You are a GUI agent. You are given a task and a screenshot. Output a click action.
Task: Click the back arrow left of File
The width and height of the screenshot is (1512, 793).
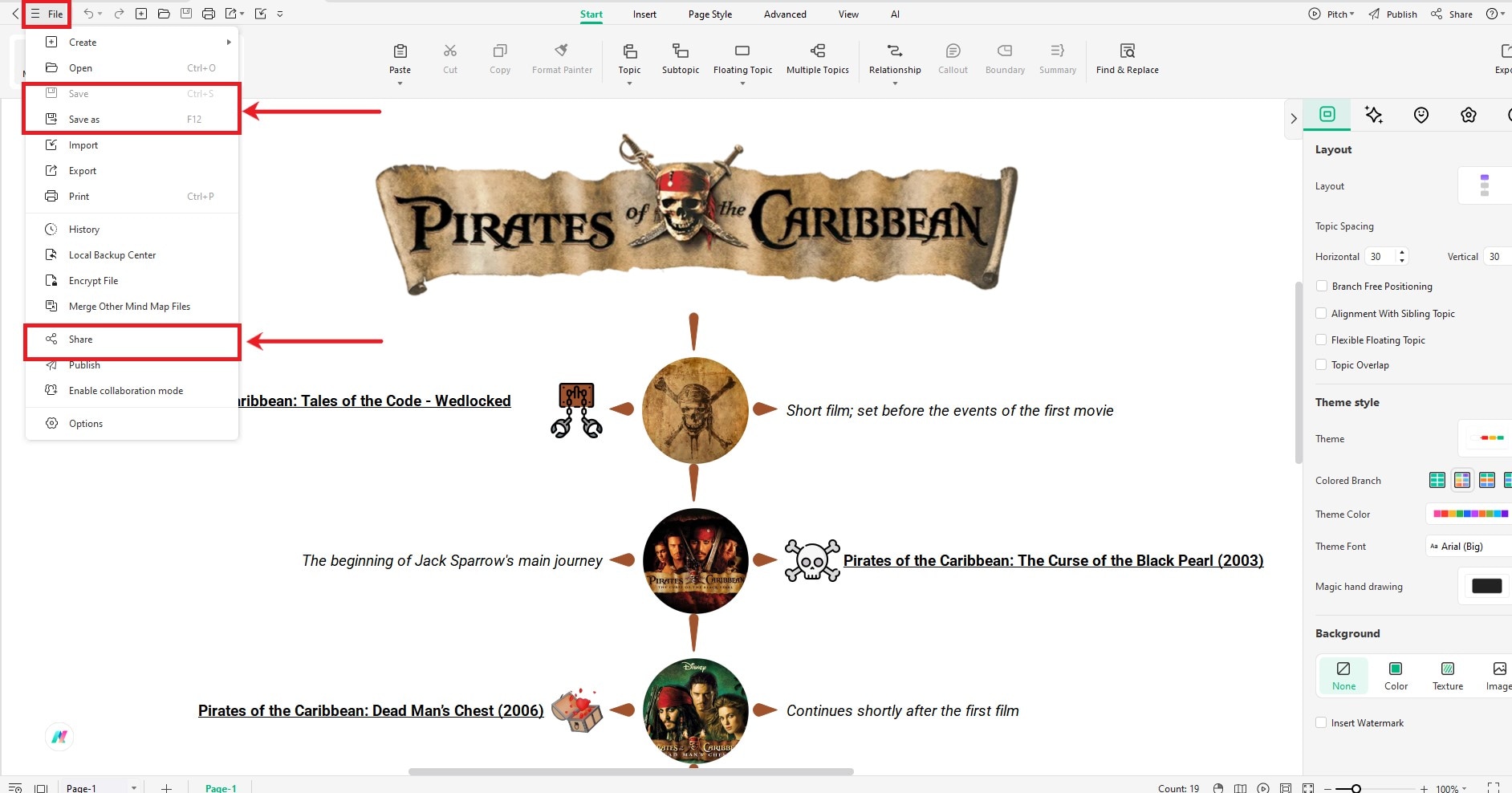[15, 14]
